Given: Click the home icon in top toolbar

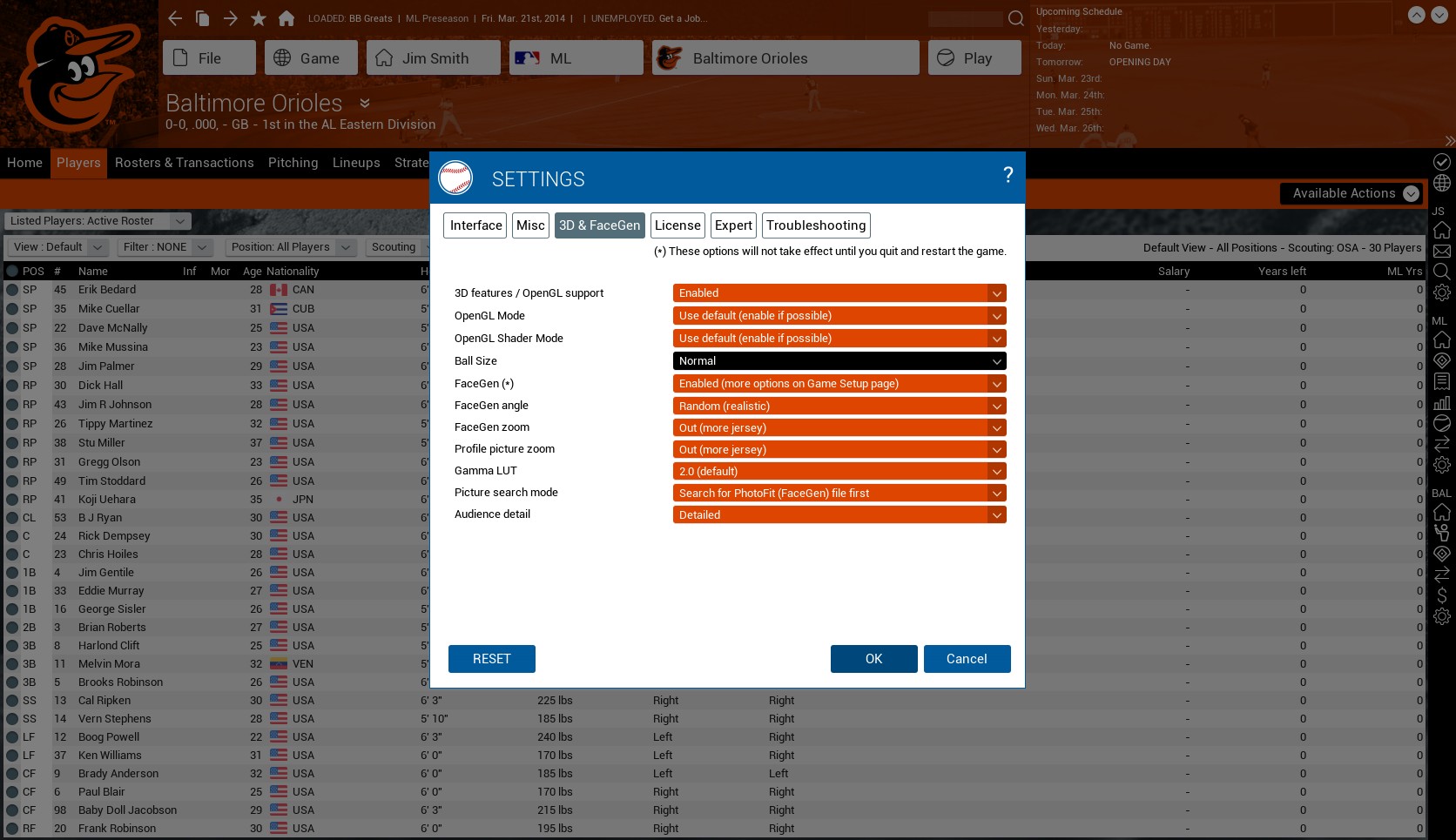Looking at the screenshot, I should point(286,18).
